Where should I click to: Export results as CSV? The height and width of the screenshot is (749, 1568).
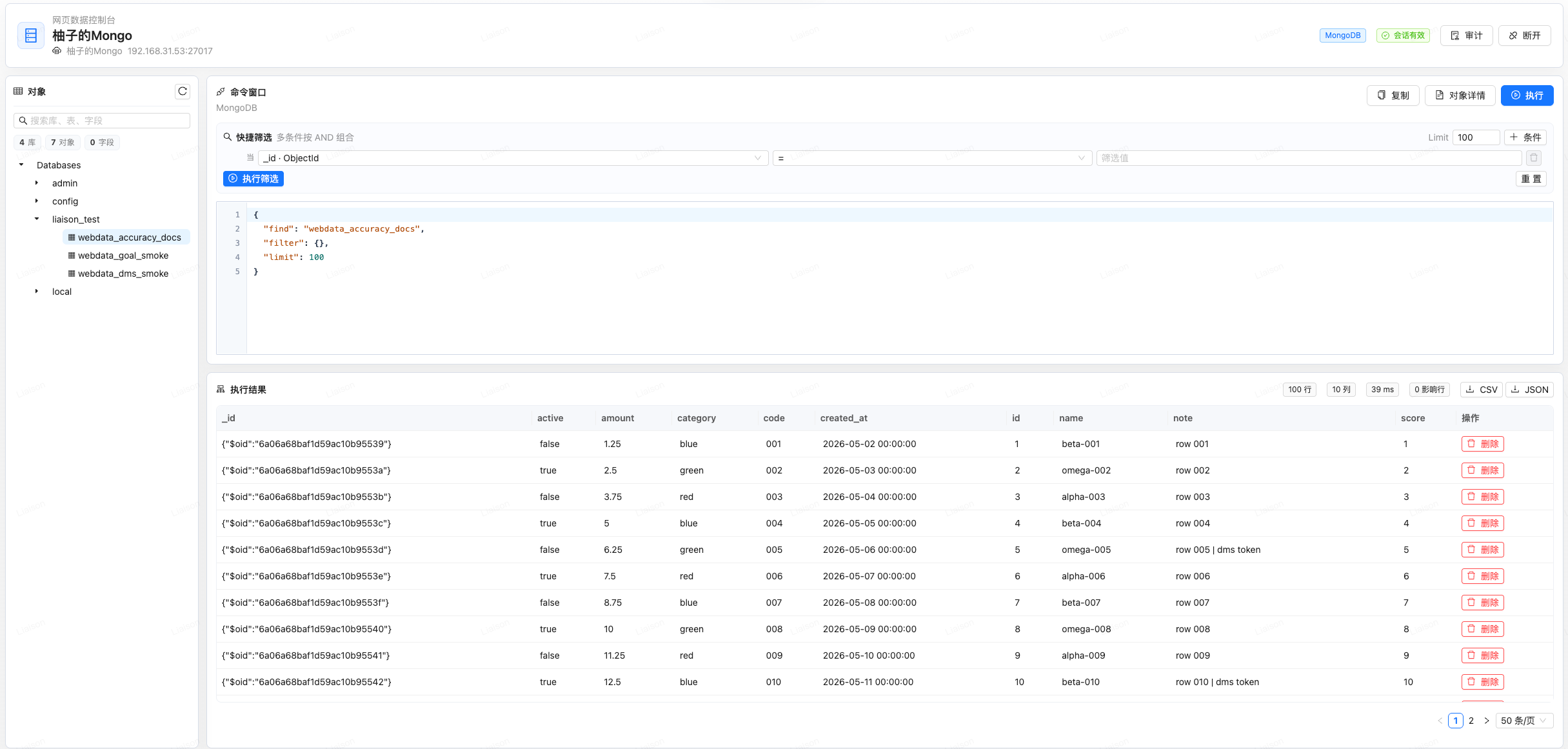pos(1481,390)
